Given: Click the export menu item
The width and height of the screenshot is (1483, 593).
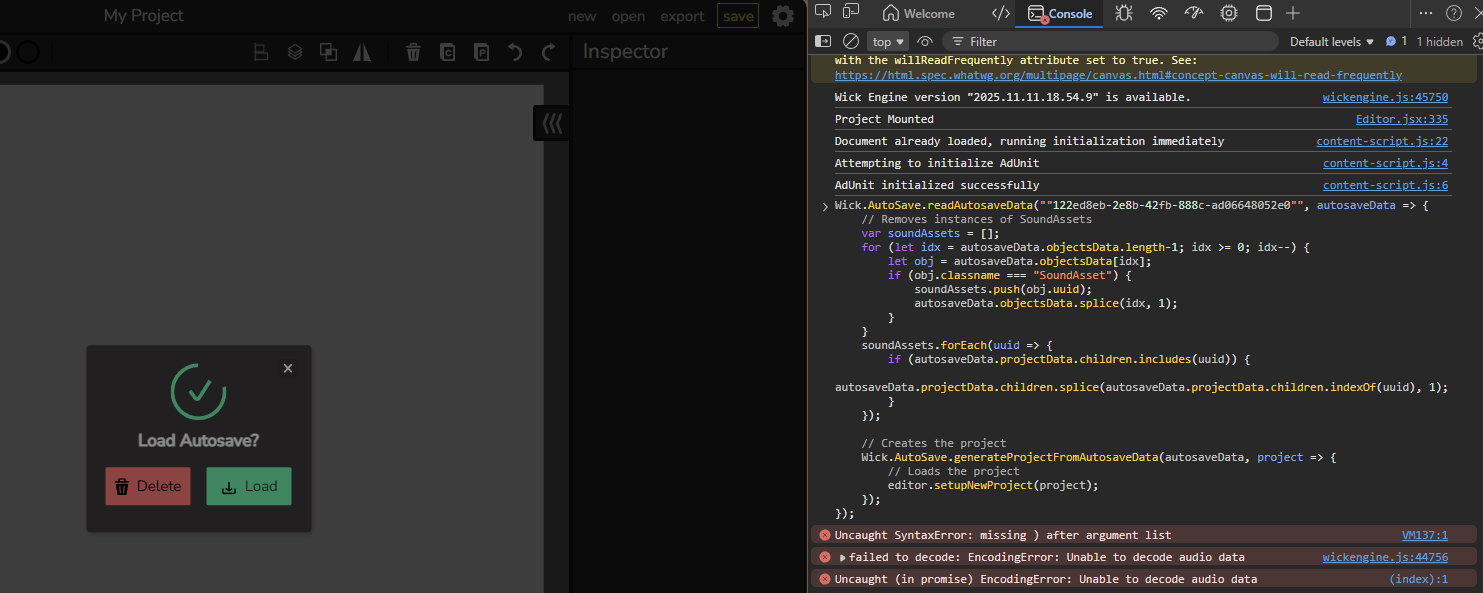Looking at the screenshot, I should pyautogui.click(x=682, y=16).
